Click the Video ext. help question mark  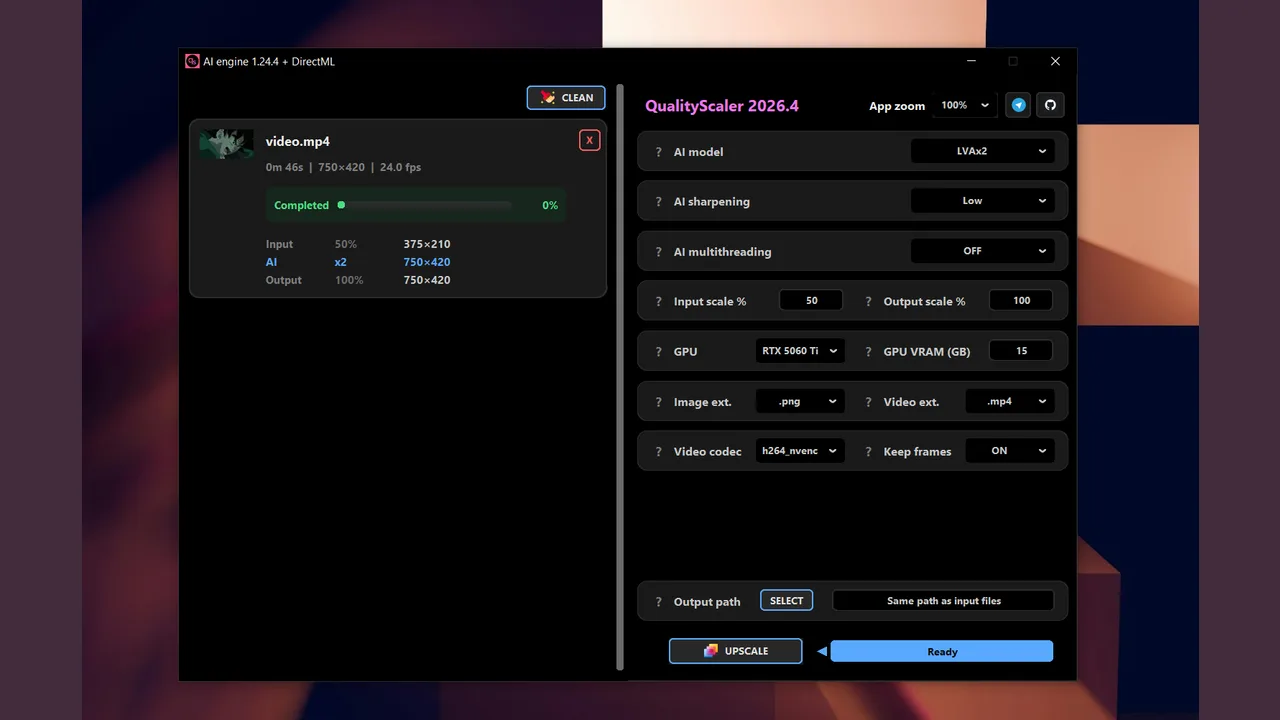[868, 402]
